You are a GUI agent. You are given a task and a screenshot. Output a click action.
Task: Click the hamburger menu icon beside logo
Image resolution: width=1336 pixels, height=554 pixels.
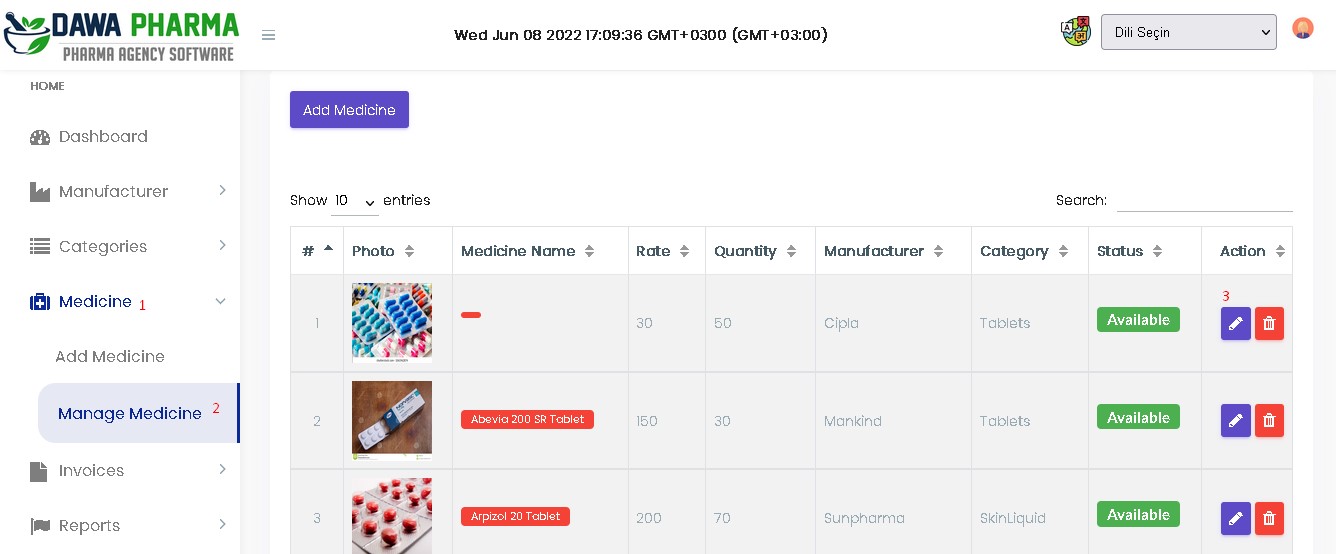pos(268,35)
